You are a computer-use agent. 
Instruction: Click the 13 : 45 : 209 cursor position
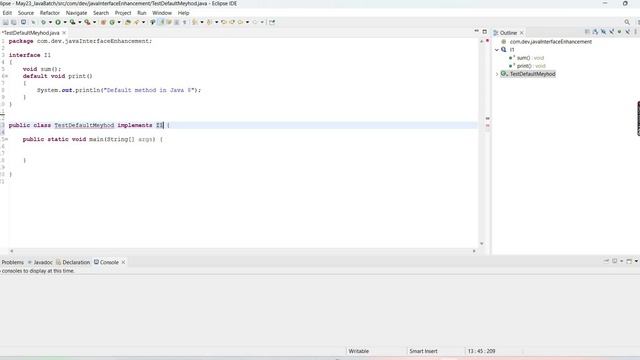click(x=481, y=351)
